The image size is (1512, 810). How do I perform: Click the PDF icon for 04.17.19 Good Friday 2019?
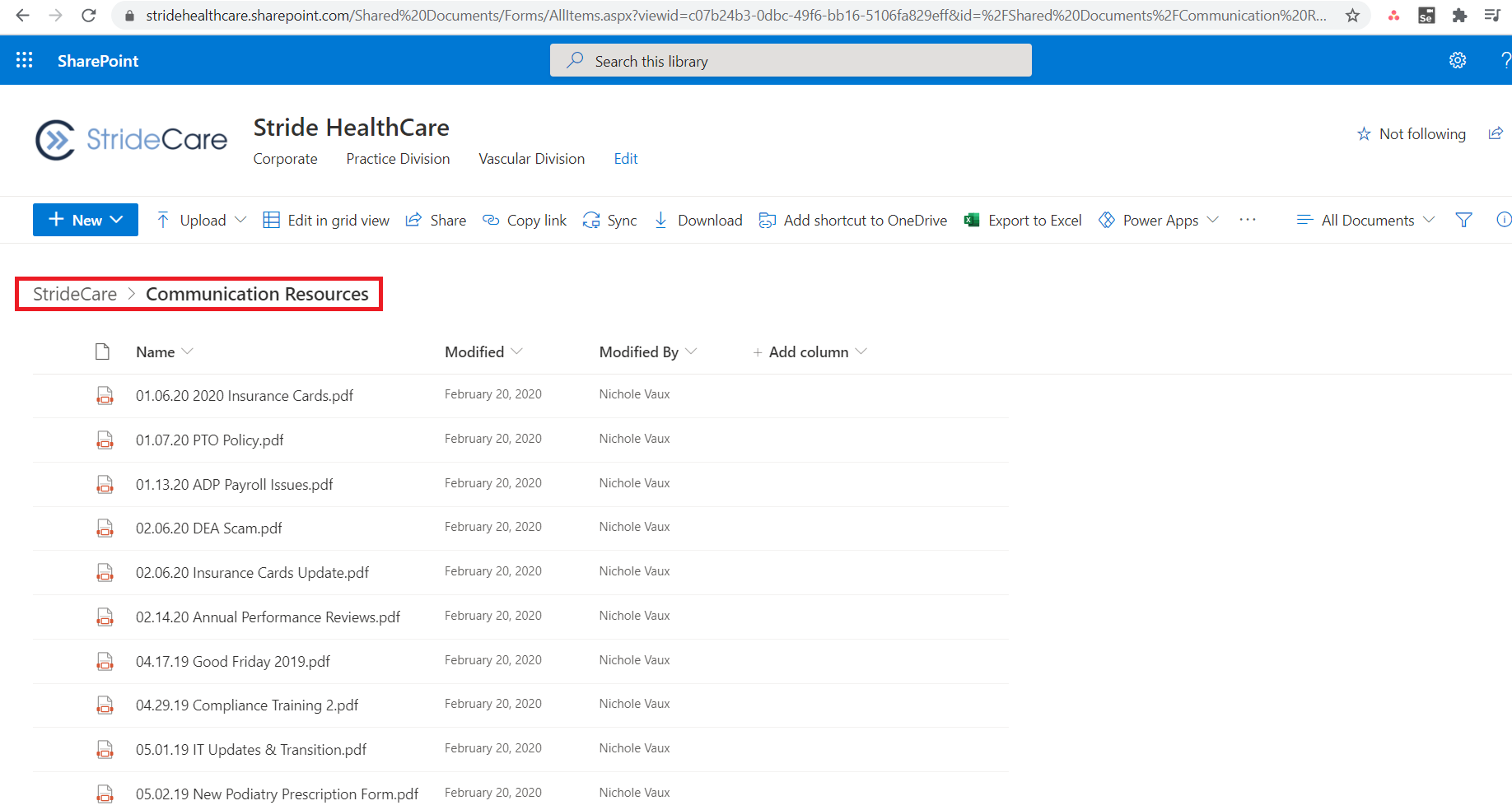[105, 661]
